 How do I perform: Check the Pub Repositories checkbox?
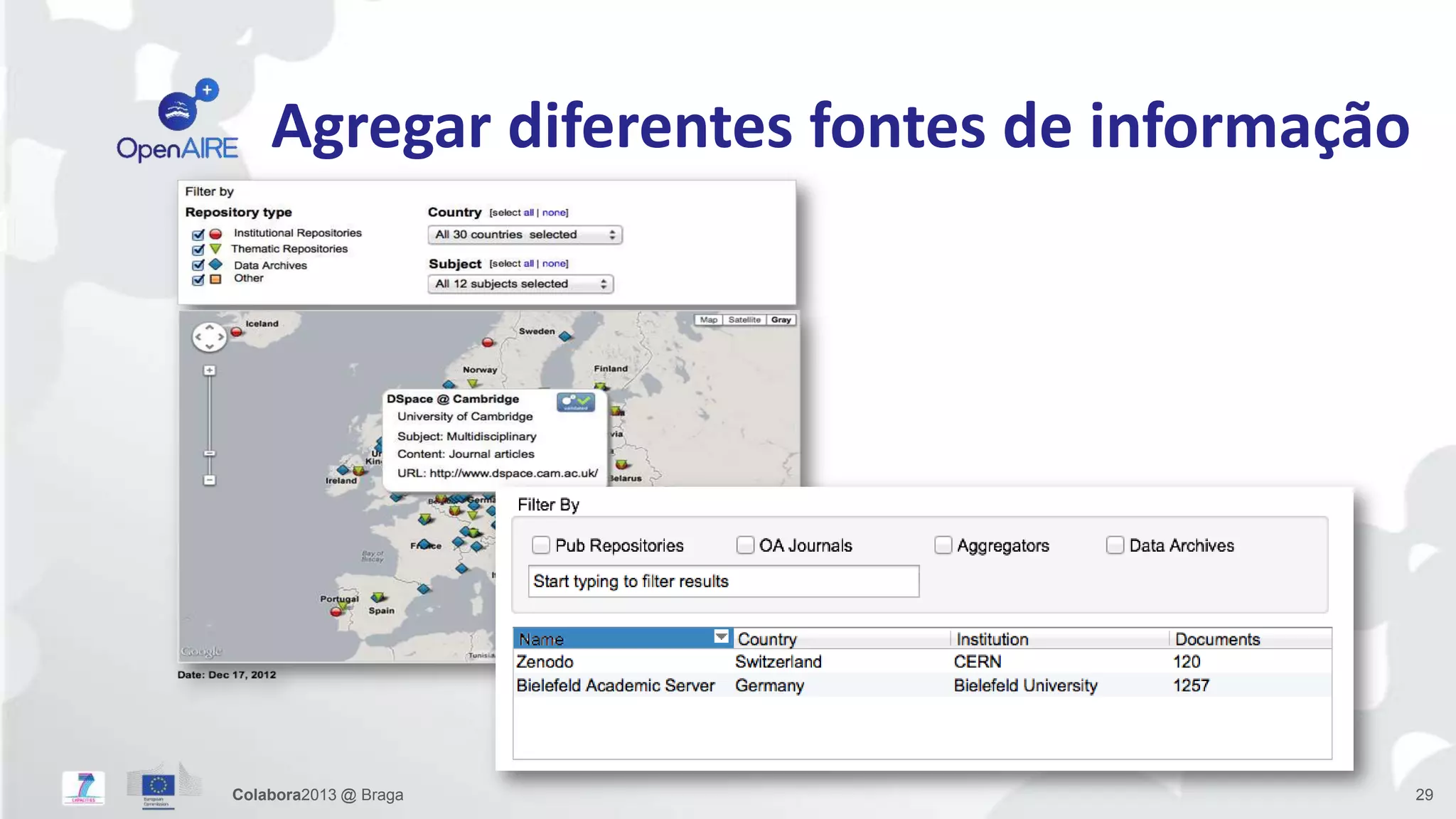click(x=541, y=545)
